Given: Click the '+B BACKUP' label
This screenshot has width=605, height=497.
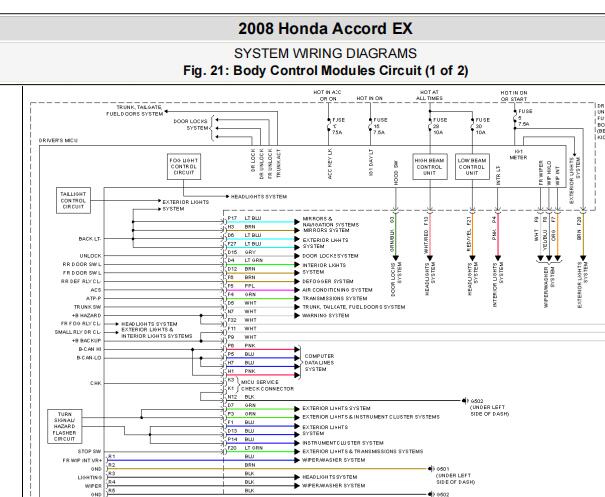Looking at the screenshot, I should click(x=86, y=341).
